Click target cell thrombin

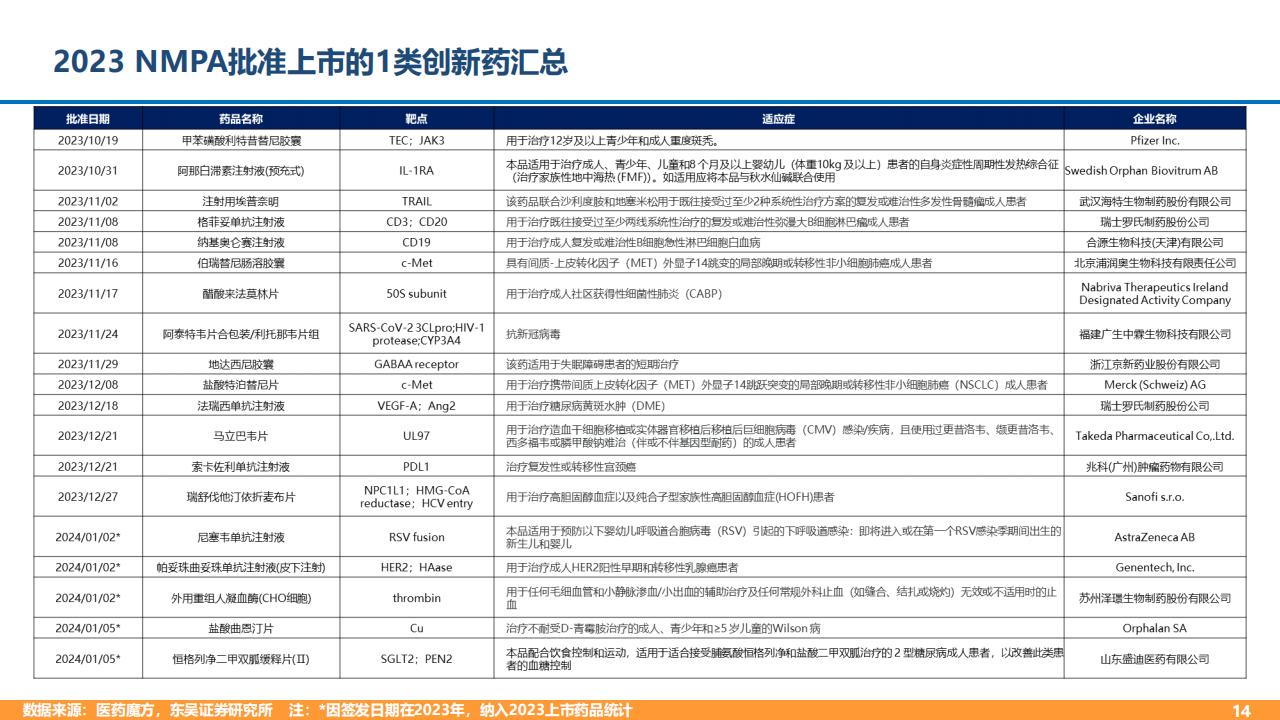tap(416, 598)
